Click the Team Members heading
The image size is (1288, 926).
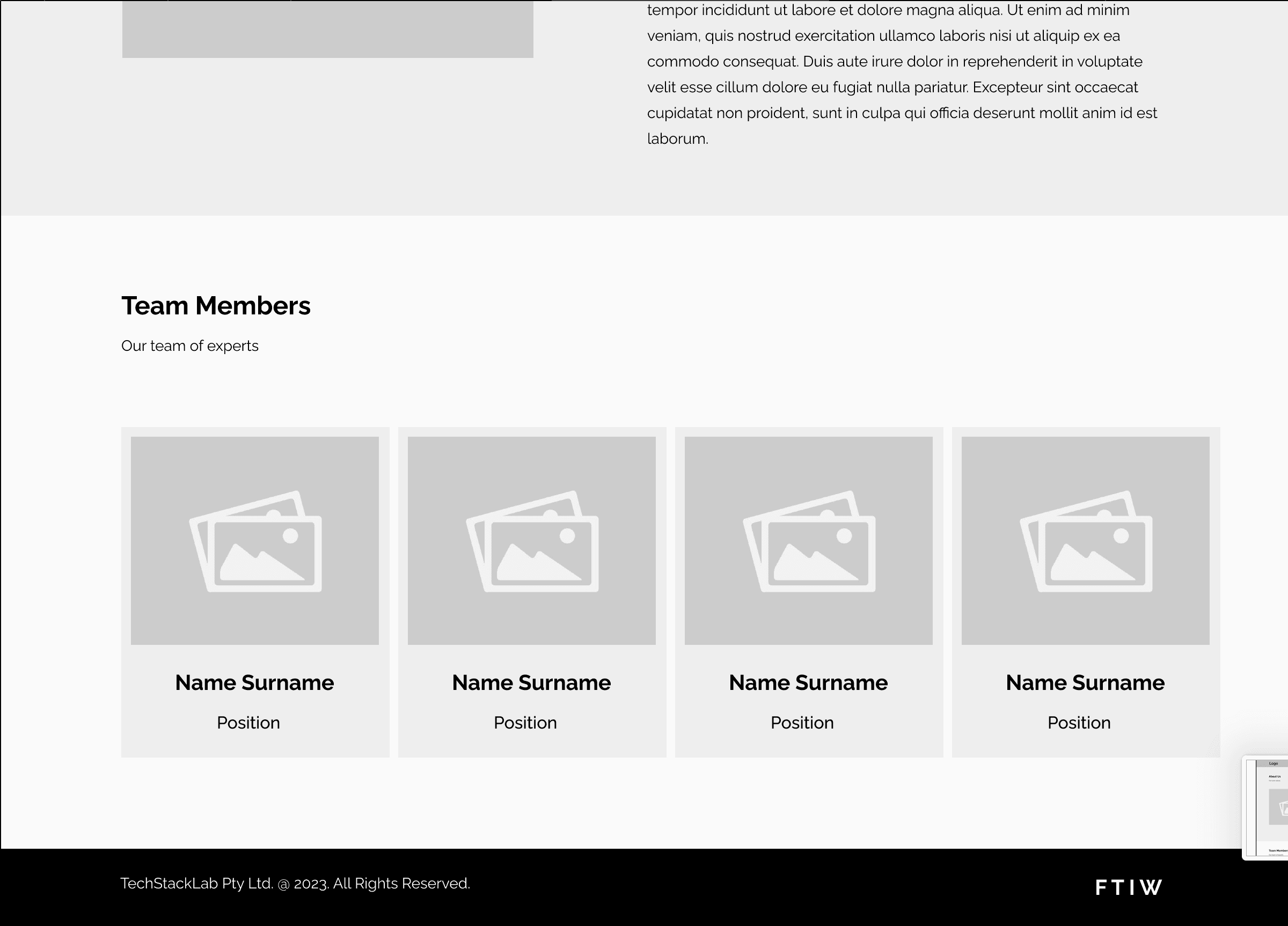click(x=216, y=305)
